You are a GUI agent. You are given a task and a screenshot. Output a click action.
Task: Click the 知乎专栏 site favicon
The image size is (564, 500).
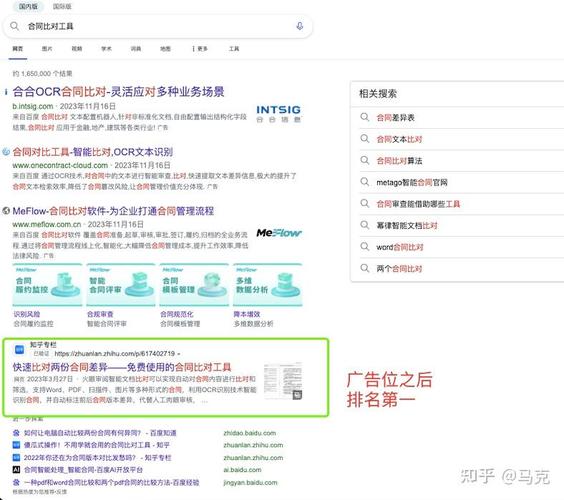(x=19, y=349)
